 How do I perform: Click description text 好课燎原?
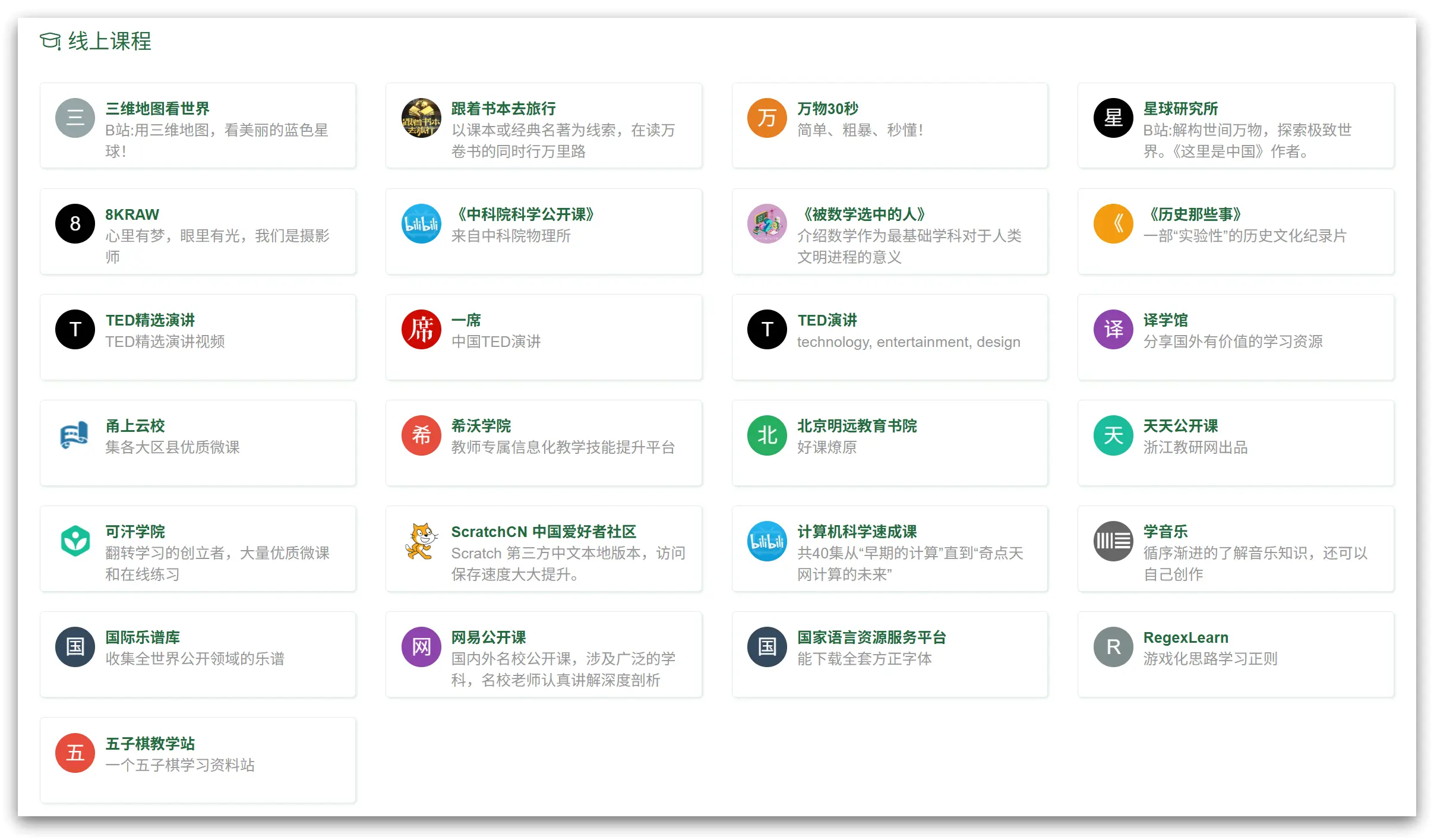826,447
